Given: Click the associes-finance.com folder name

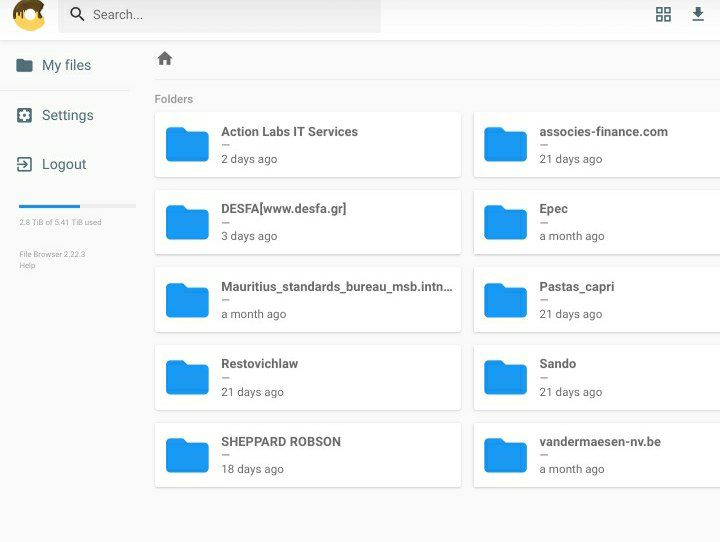Looking at the screenshot, I should (603, 132).
